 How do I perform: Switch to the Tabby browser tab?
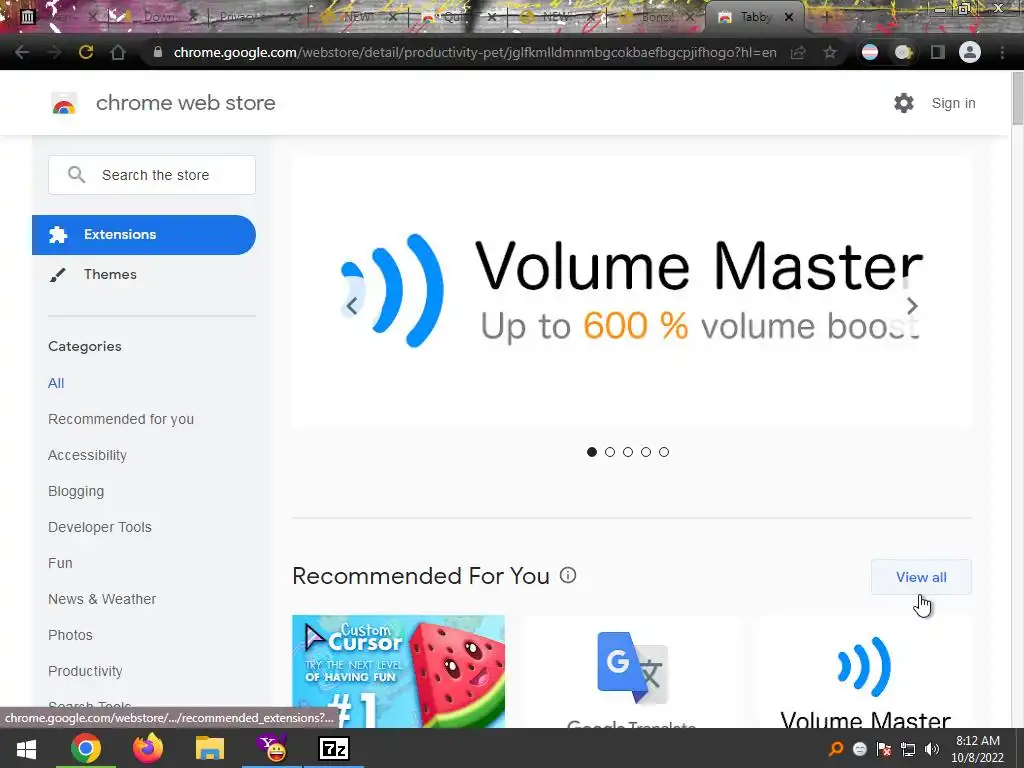click(756, 17)
